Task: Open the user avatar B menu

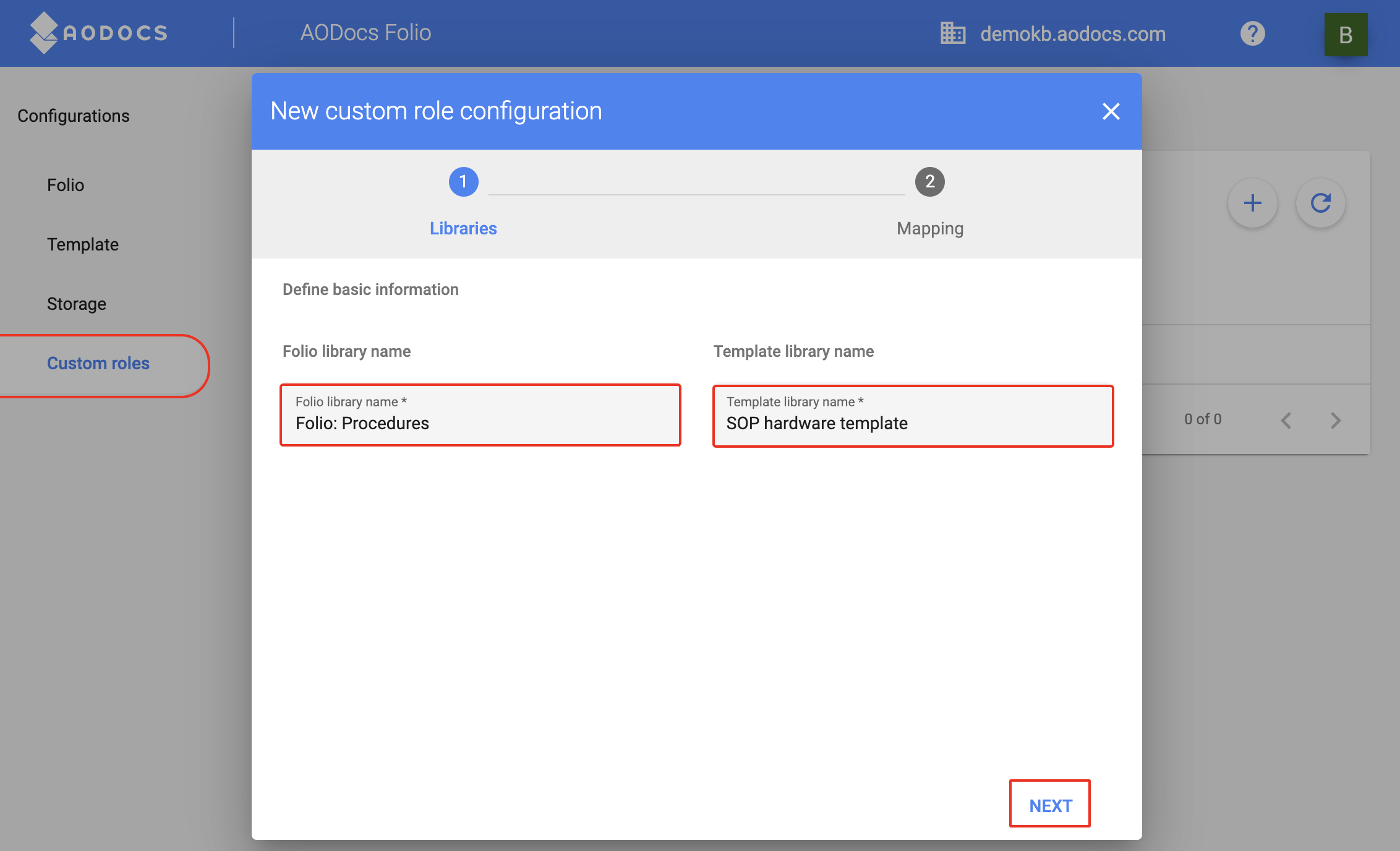Action: (1346, 35)
